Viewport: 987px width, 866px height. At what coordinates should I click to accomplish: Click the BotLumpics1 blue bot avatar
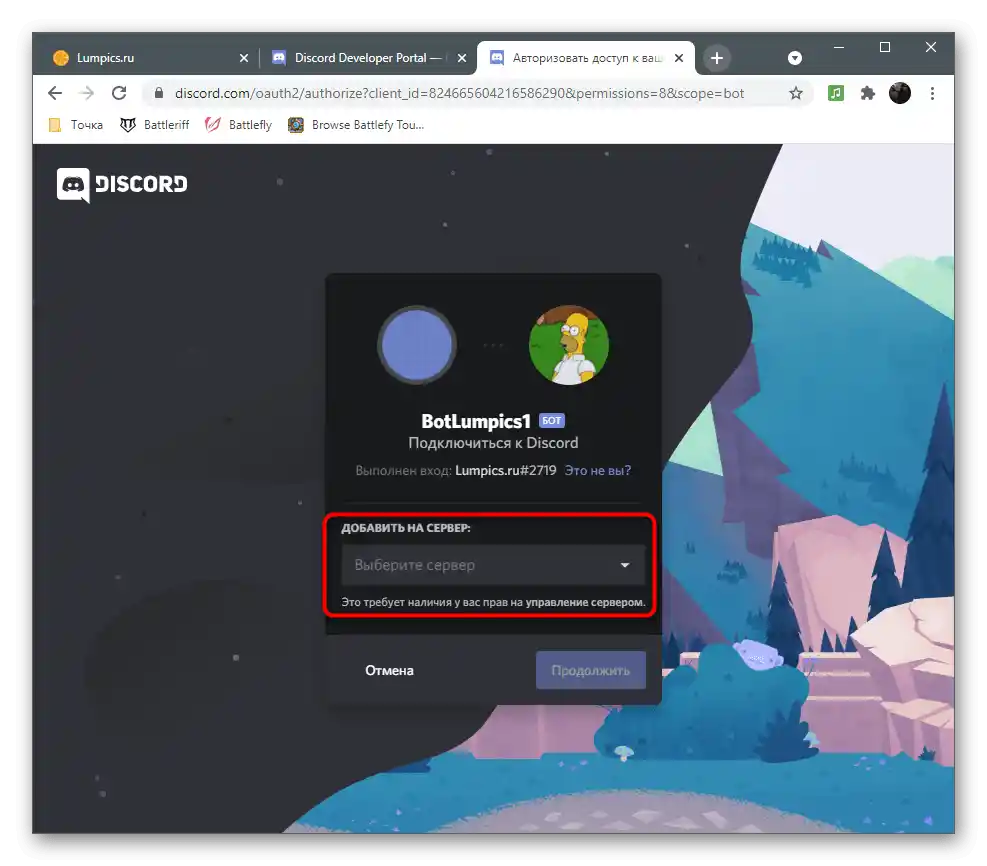417,345
